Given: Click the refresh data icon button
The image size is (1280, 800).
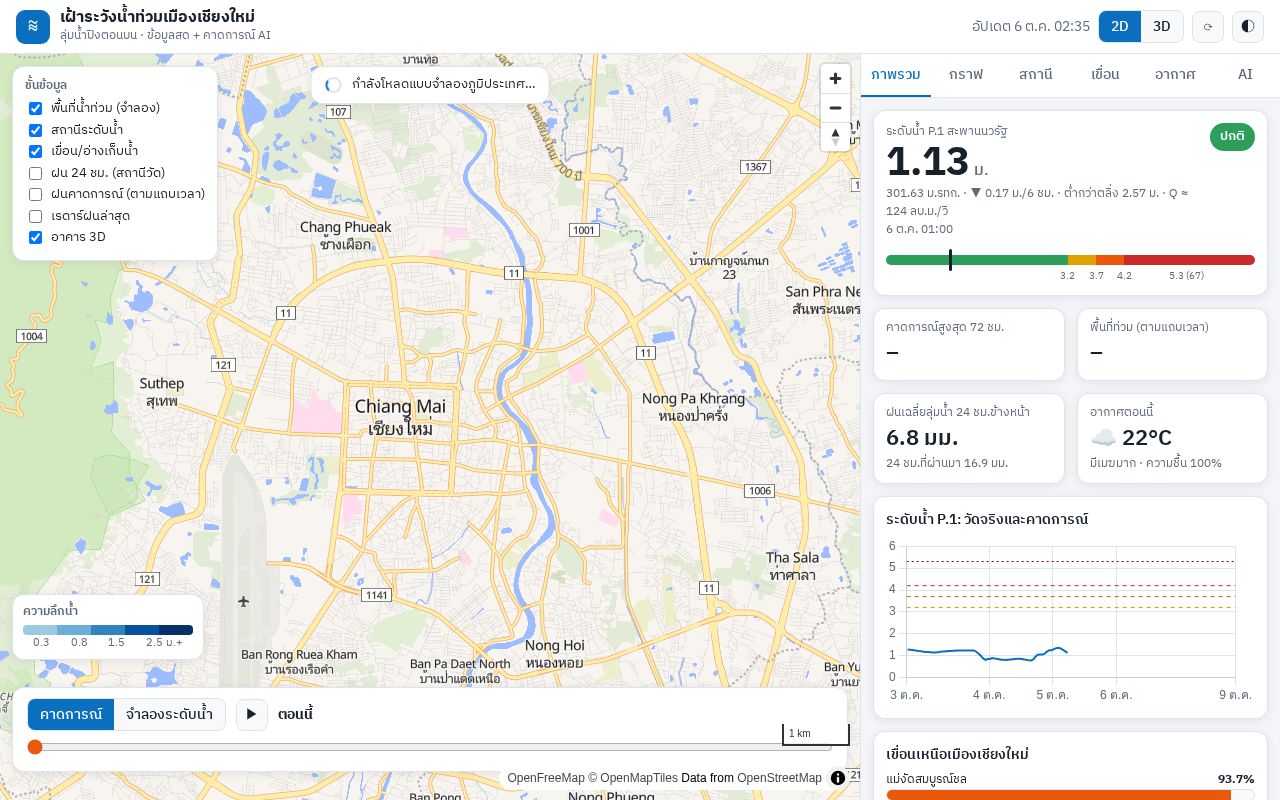Looking at the screenshot, I should click(1208, 27).
